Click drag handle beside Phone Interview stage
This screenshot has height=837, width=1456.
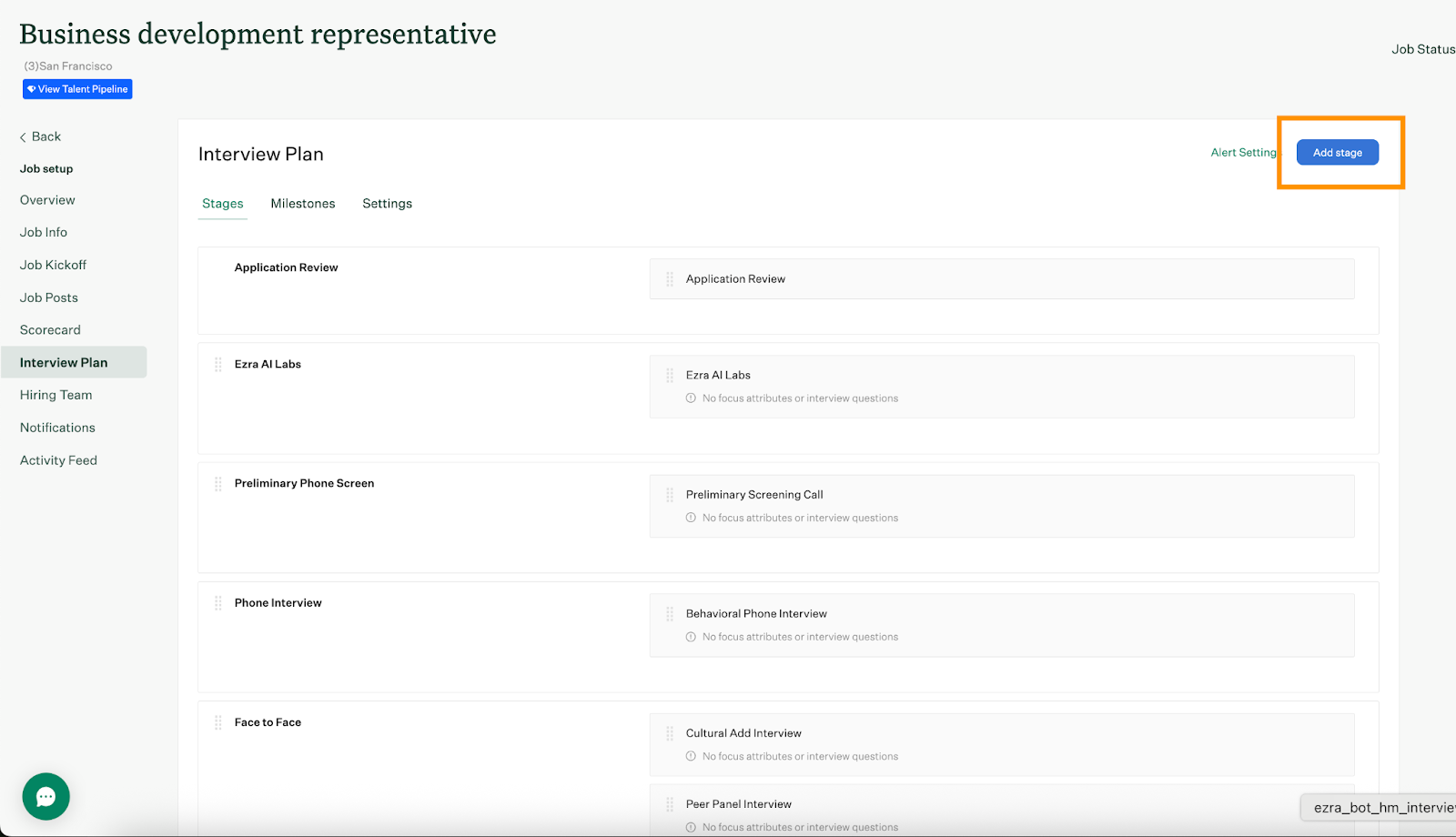point(218,603)
